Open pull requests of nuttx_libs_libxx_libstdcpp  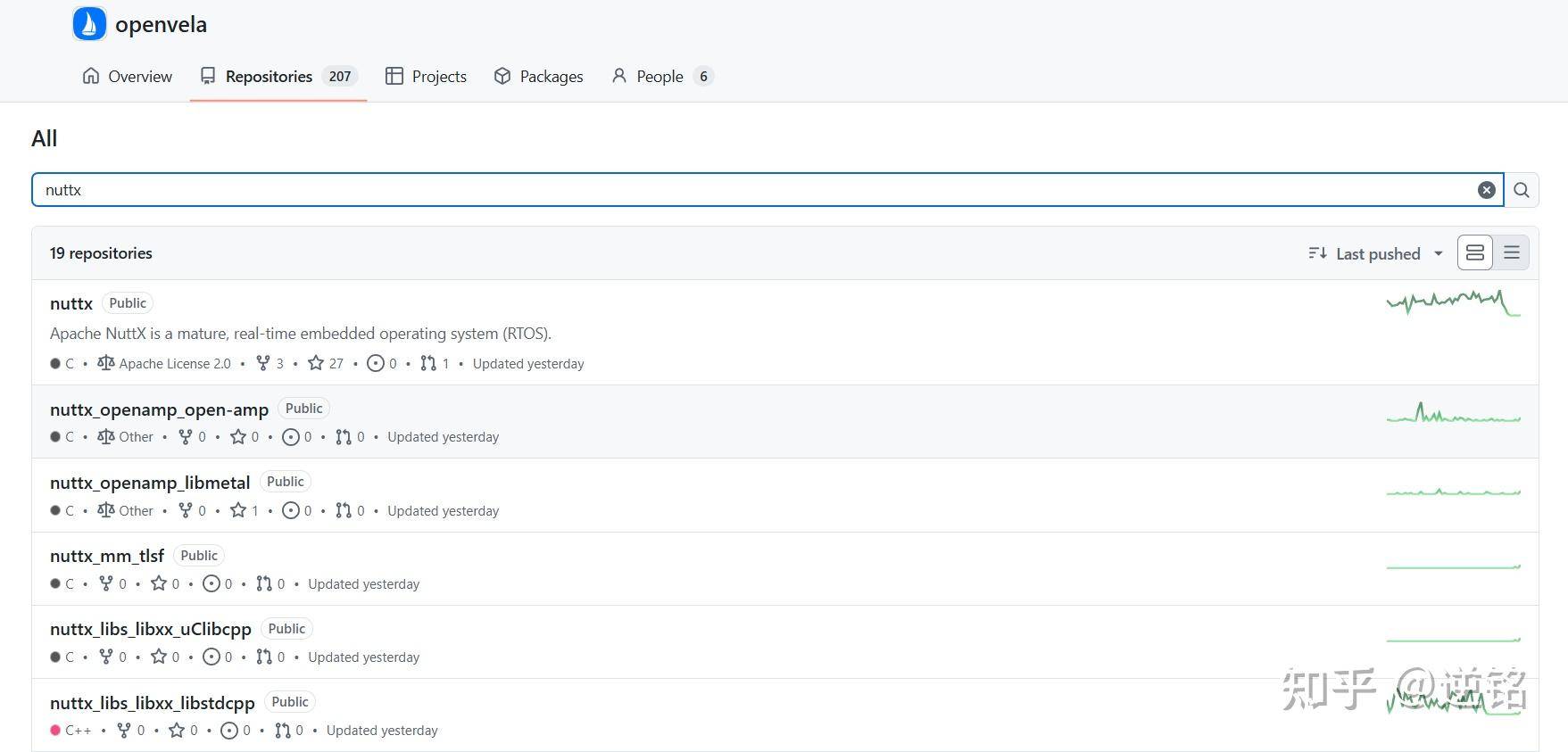click(x=289, y=731)
